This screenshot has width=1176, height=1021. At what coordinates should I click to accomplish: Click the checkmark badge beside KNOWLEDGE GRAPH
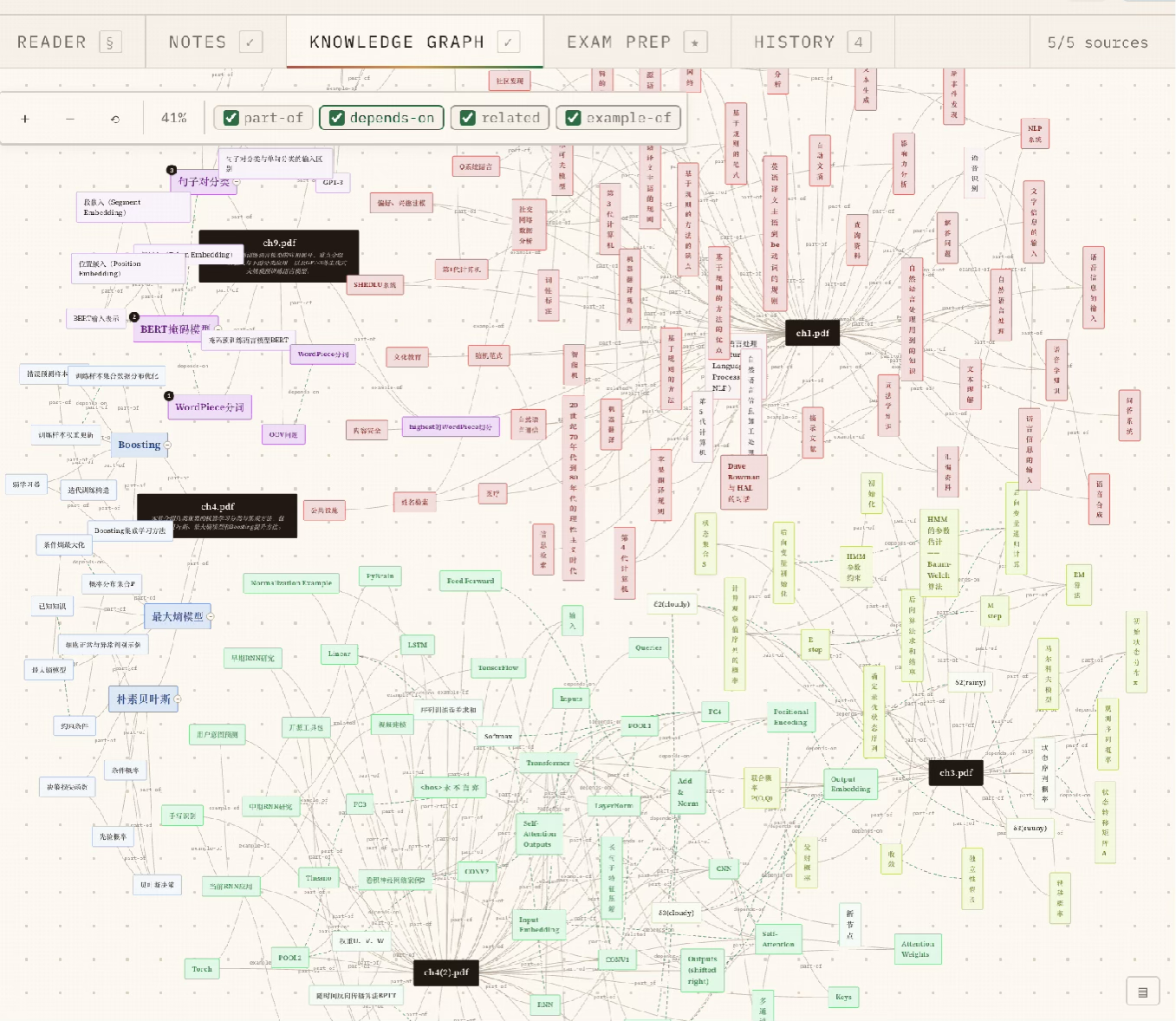[509, 42]
